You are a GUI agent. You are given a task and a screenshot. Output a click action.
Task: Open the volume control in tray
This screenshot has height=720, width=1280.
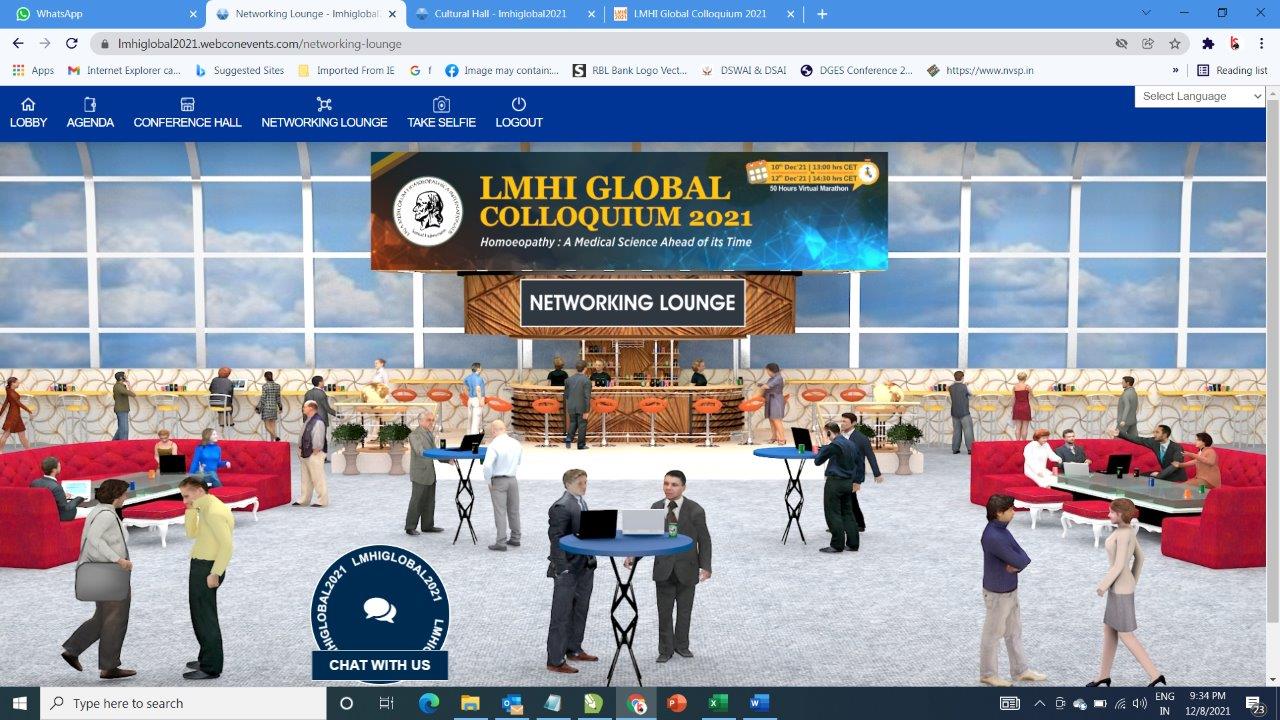point(1139,703)
